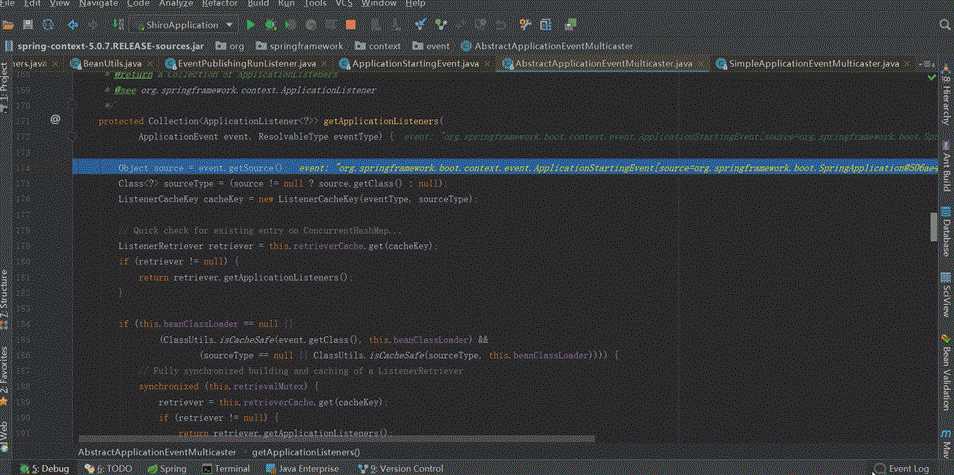Click the VCS commit checkmark icon

coord(440,25)
